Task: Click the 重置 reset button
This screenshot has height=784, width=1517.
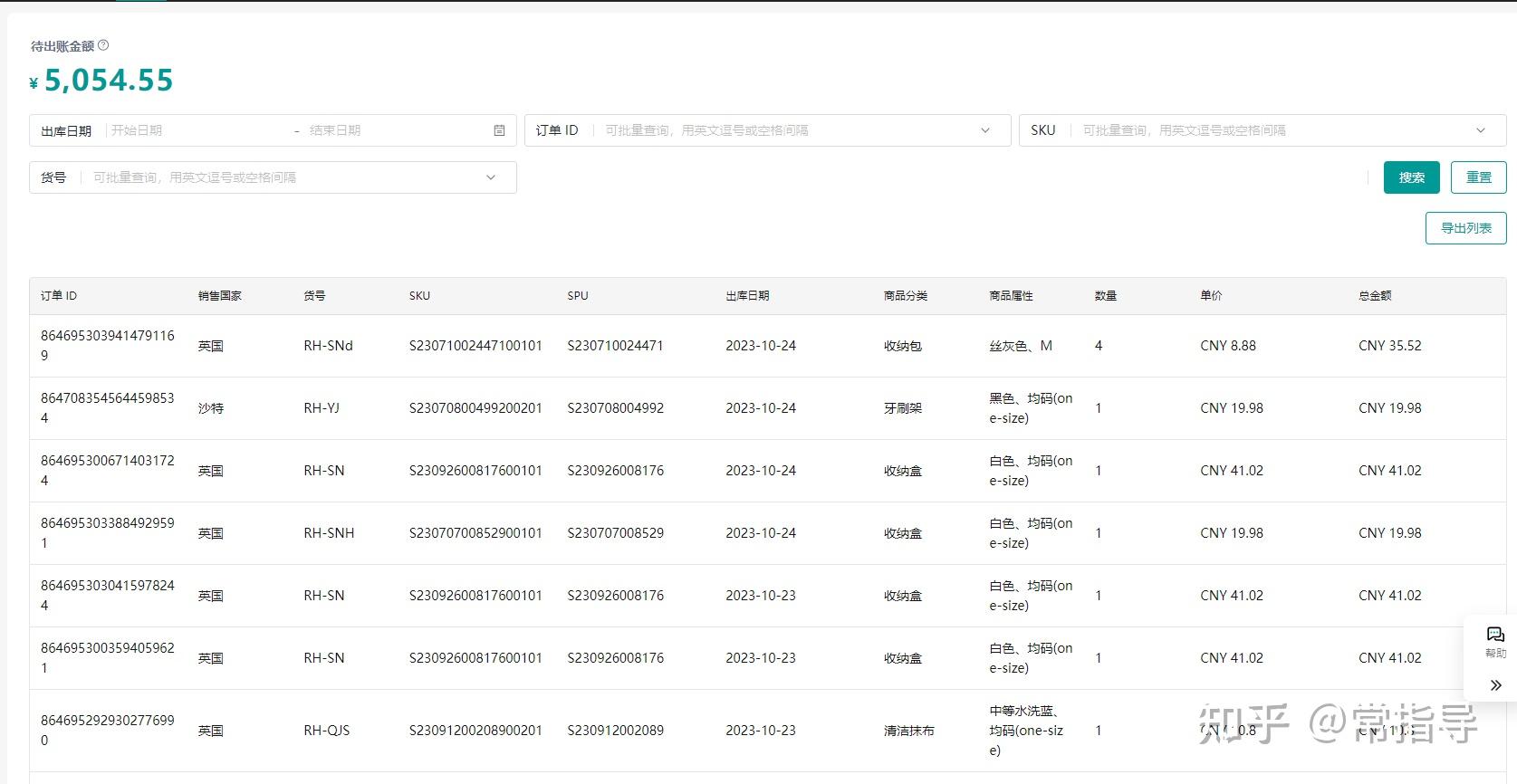Action: 1478,177
